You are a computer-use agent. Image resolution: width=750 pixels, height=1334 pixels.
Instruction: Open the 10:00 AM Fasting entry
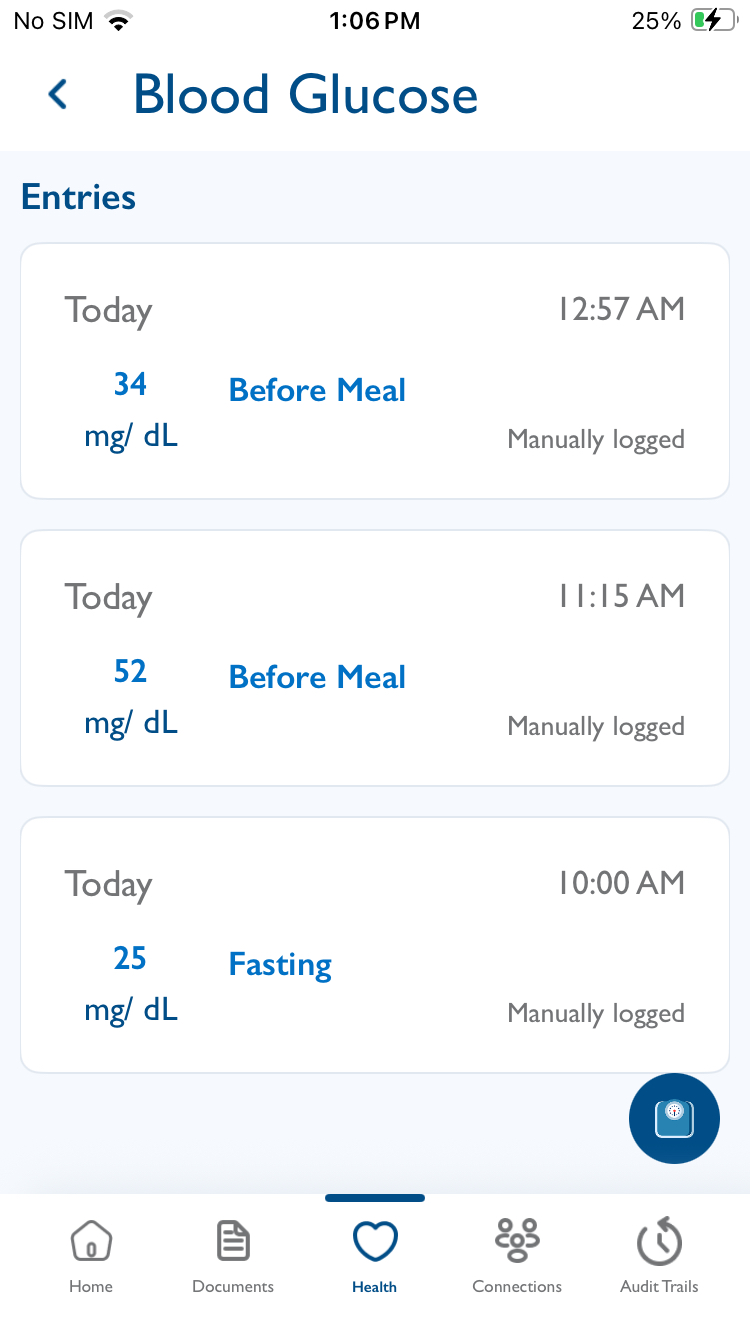(375, 945)
